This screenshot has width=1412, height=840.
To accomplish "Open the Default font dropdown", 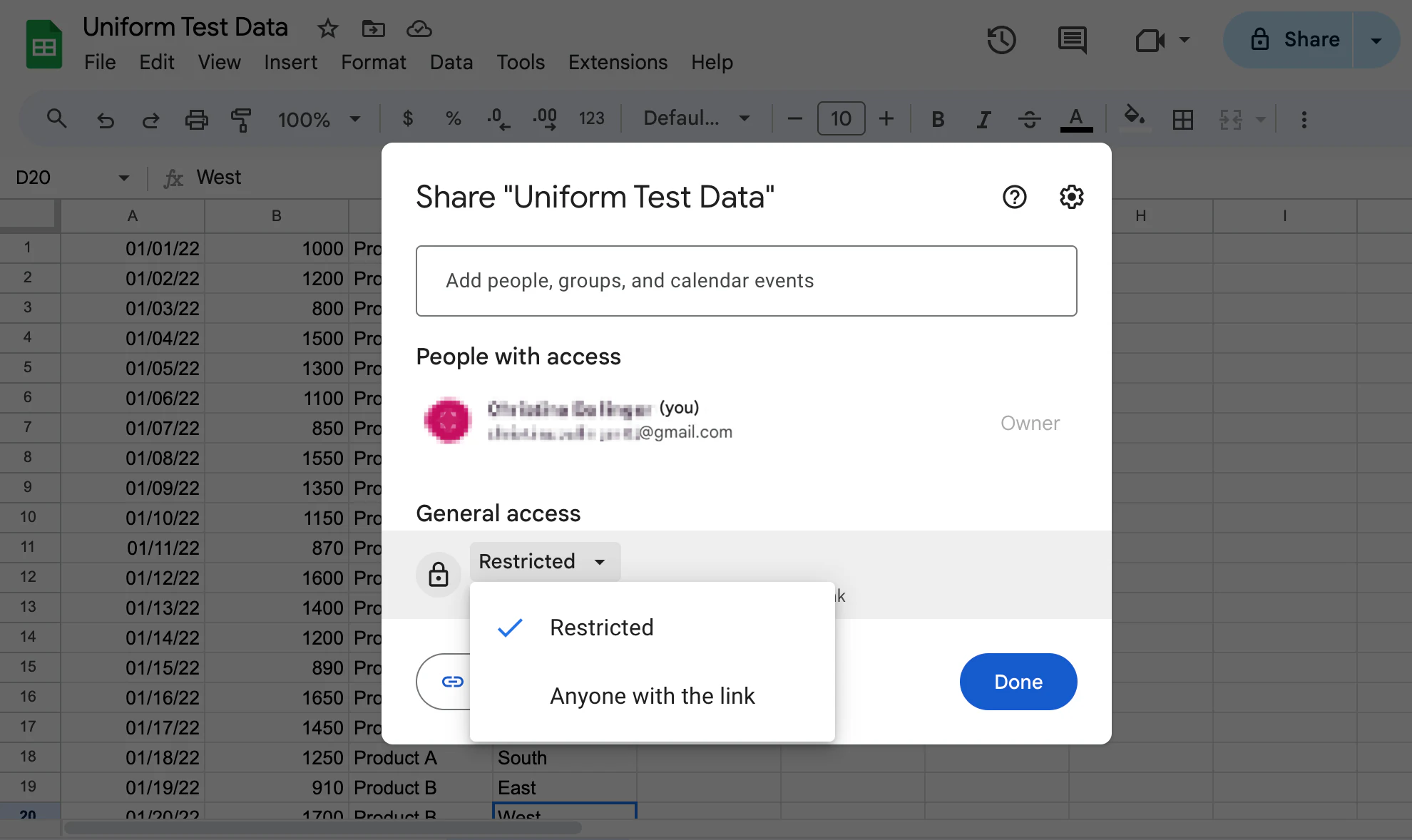I will 697,118.
